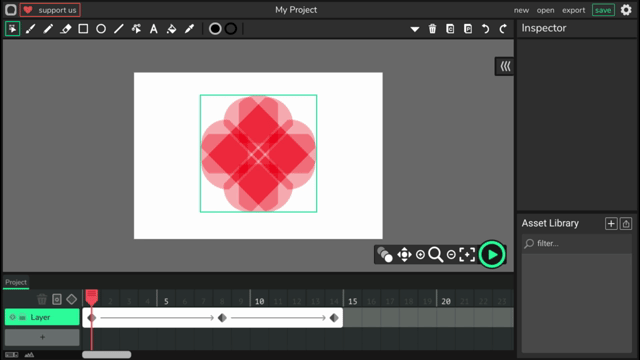This screenshot has width=640, height=360.
Task: Select the Brush tool
Action: (x=30, y=29)
